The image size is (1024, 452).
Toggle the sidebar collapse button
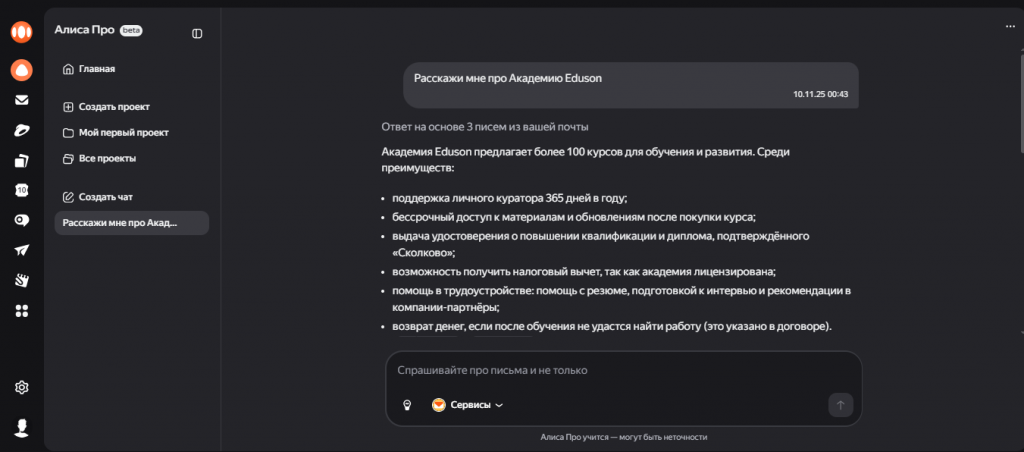[197, 33]
